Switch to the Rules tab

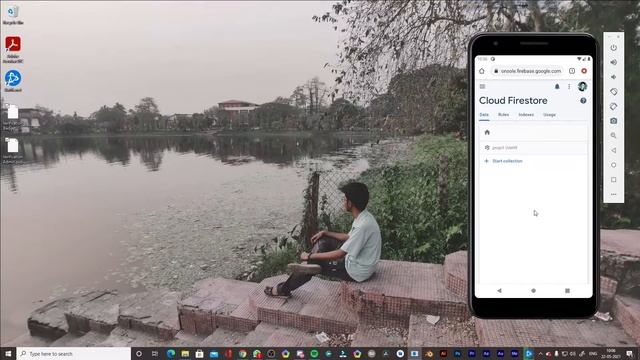(x=503, y=115)
